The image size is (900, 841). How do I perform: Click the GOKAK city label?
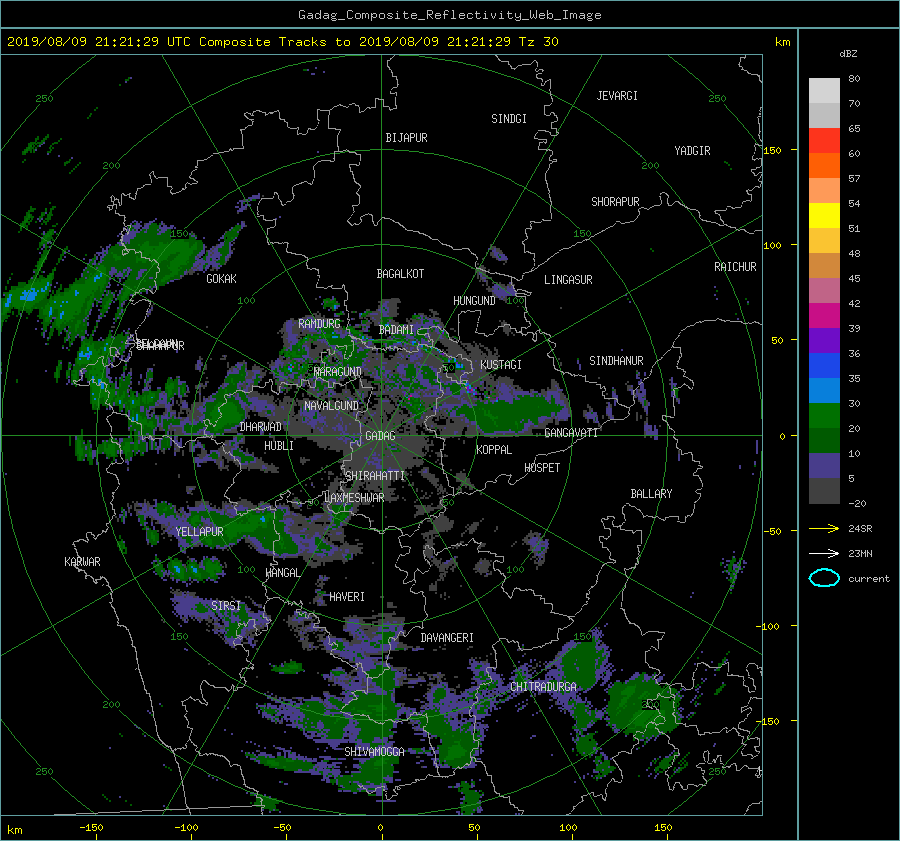(x=222, y=279)
